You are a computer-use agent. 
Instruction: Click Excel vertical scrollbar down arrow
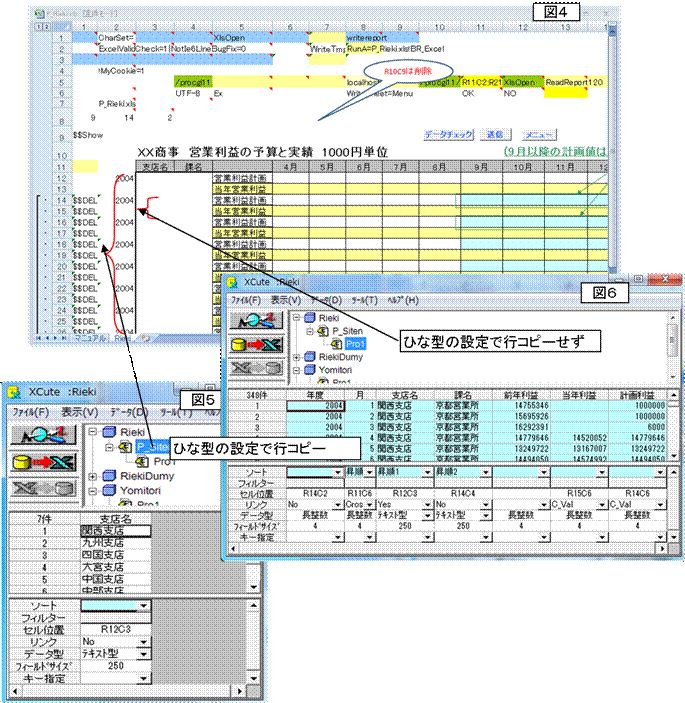[612, 268]
